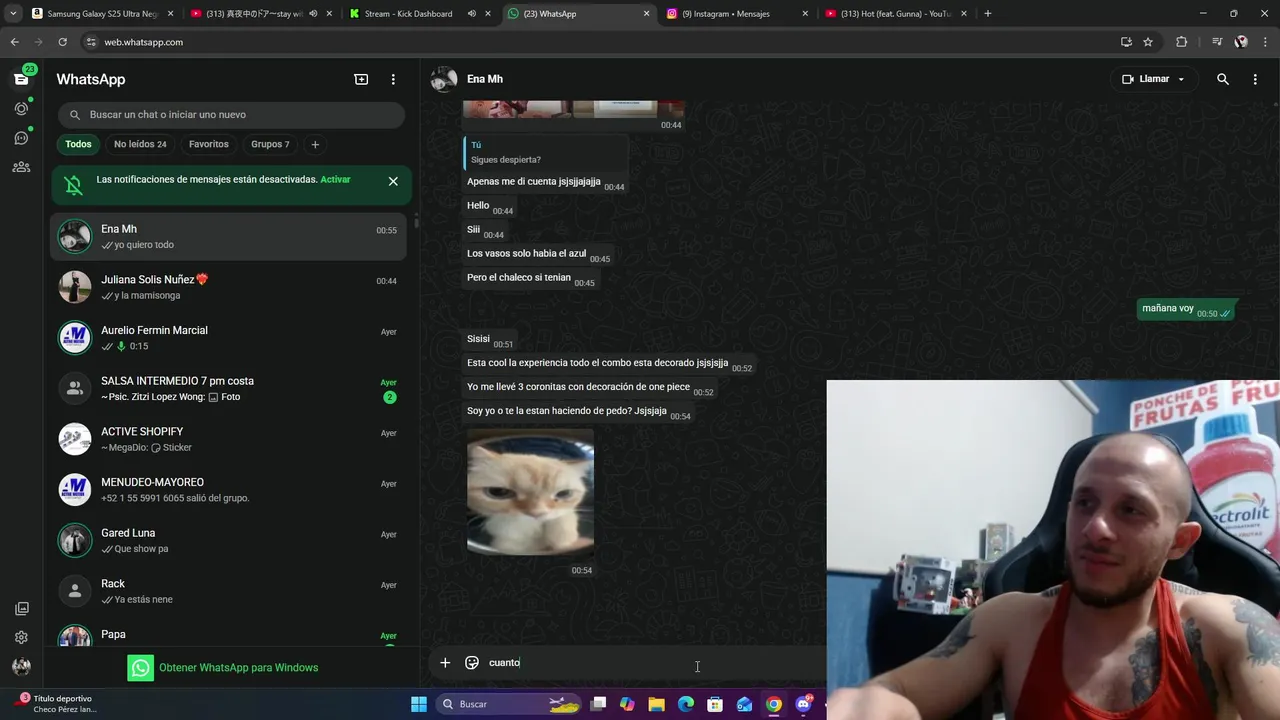
Task: Mute the Kick Dashboard tab audio icon
Action: pos(472,14)
